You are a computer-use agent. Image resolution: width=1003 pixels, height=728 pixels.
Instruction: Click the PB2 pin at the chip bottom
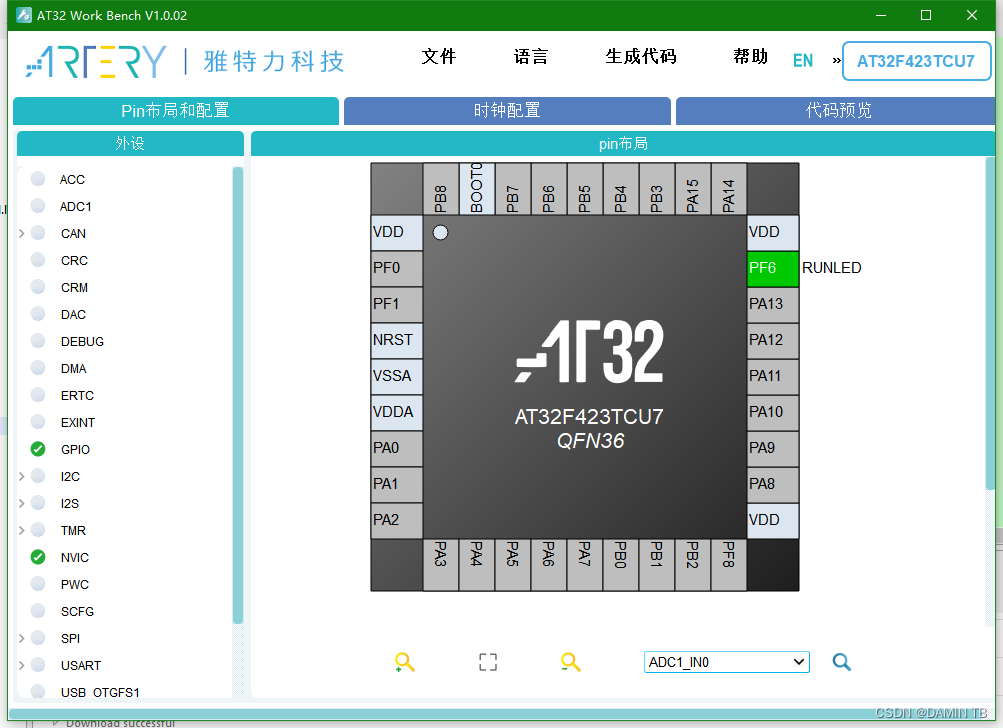coord(693,564)
